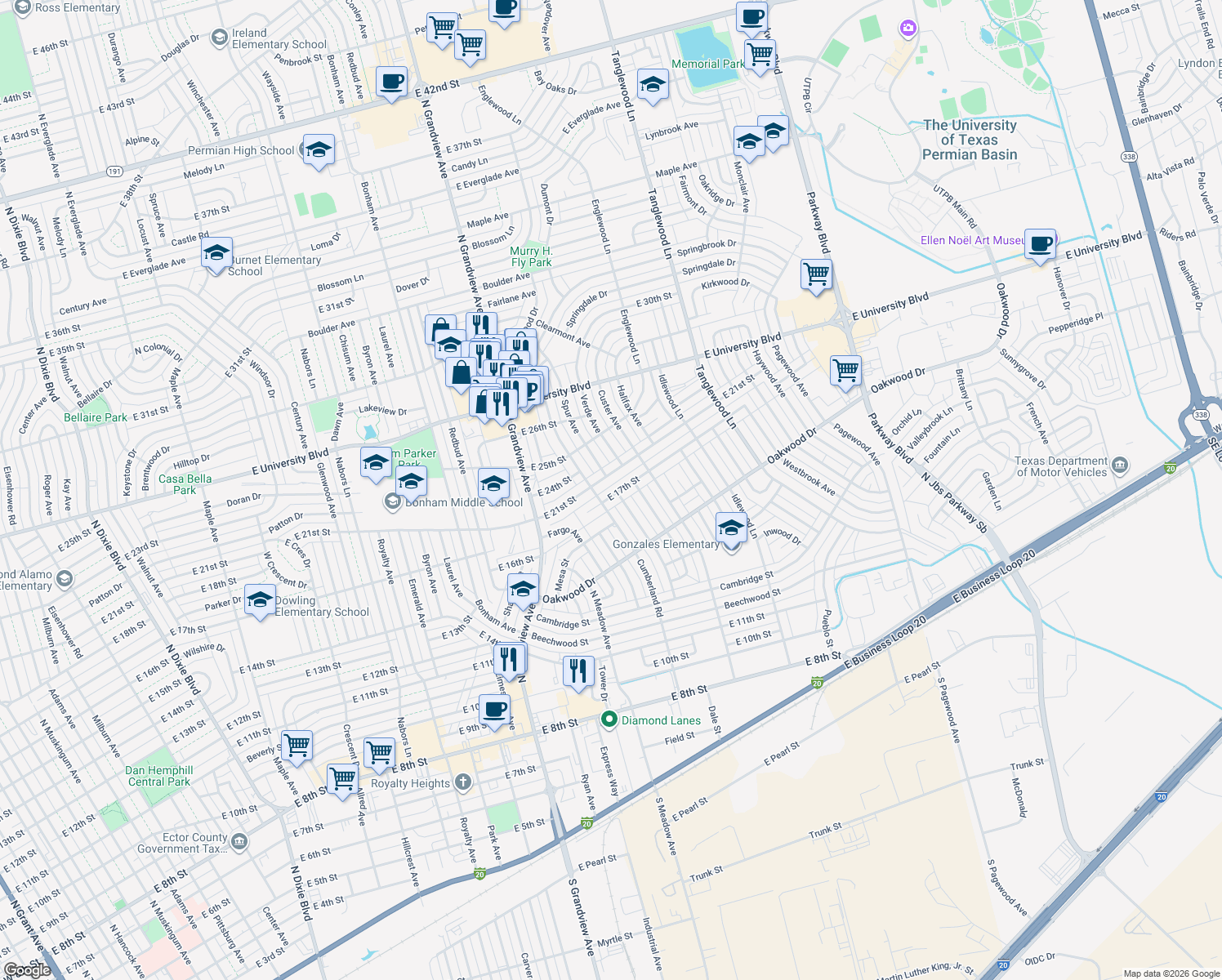Click the restaurant marker on Tower Dr near E 8th St

pyautogui.click(x=578, y=670)
